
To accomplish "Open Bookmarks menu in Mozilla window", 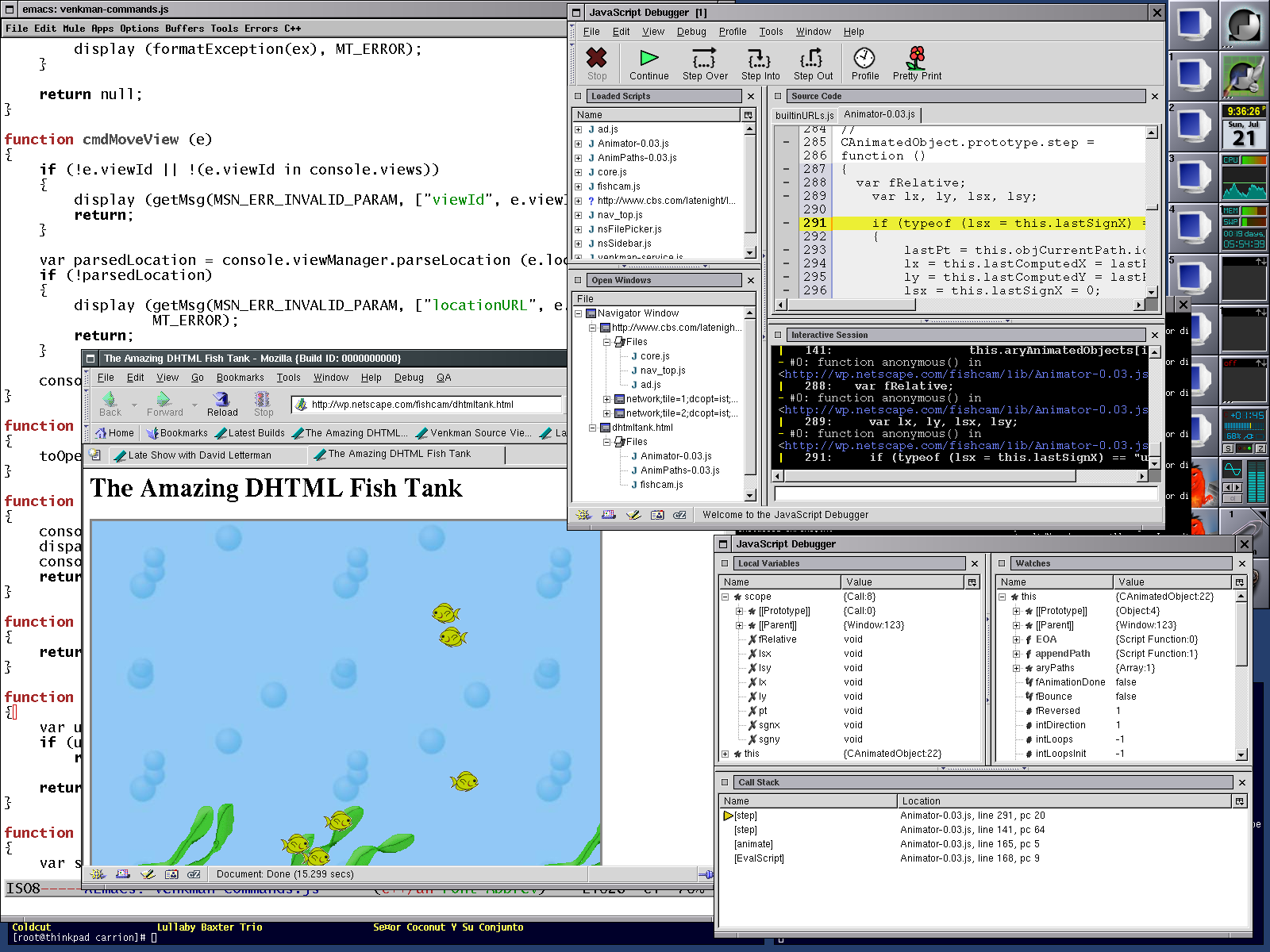I will 240,378.
